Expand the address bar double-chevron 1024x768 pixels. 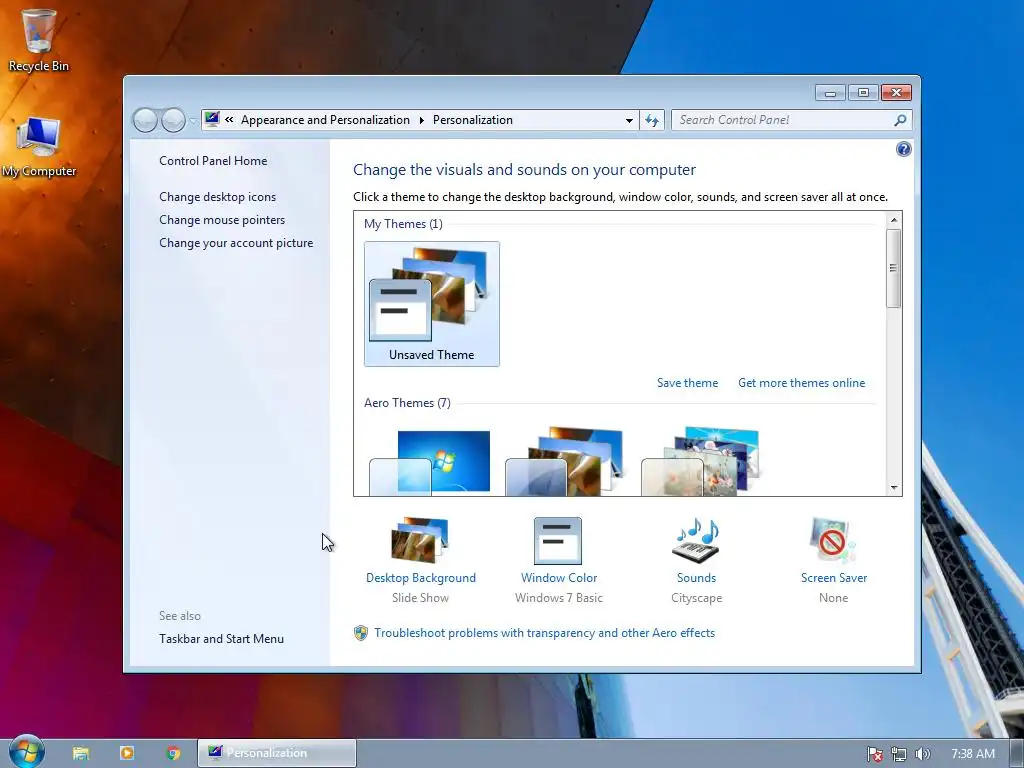pyautogui.click(x=229, y=120)
